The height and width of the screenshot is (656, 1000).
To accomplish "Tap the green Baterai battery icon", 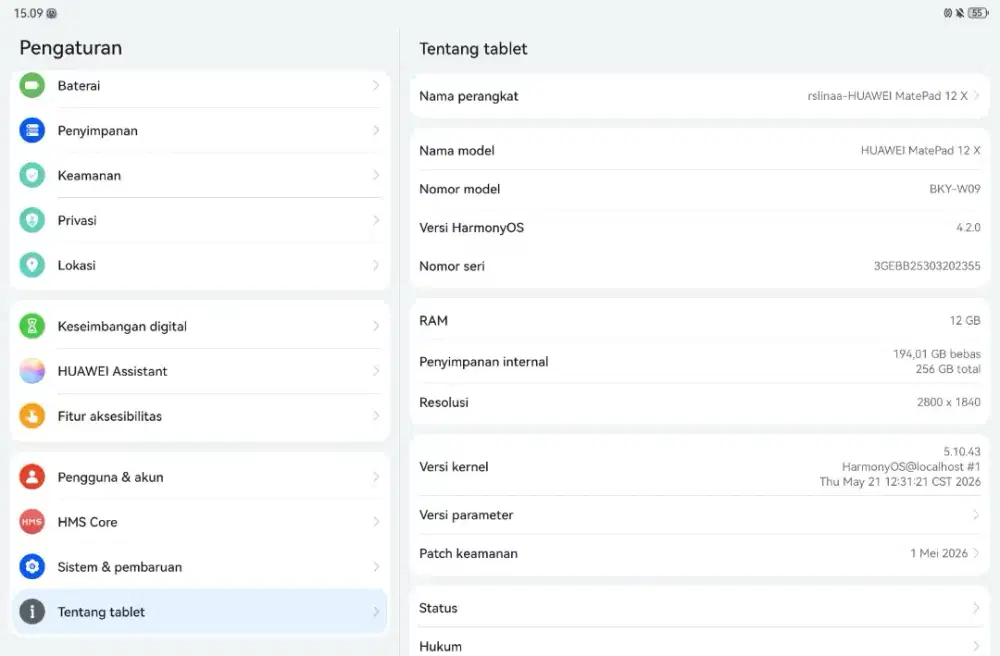I will [32, 85].
